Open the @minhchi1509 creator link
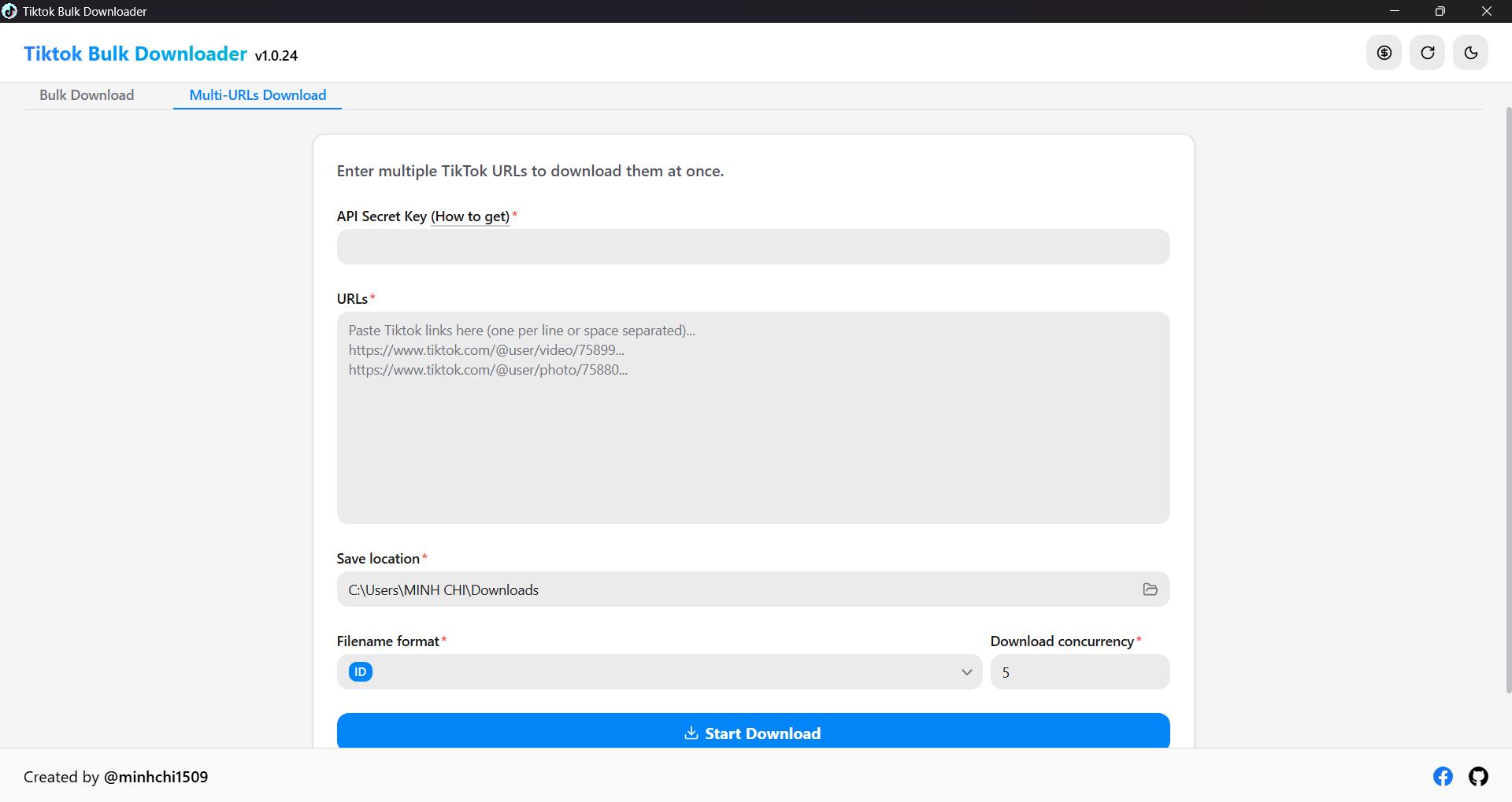The height and width of the screenshot is (802, 1512). tap(156, 777)
